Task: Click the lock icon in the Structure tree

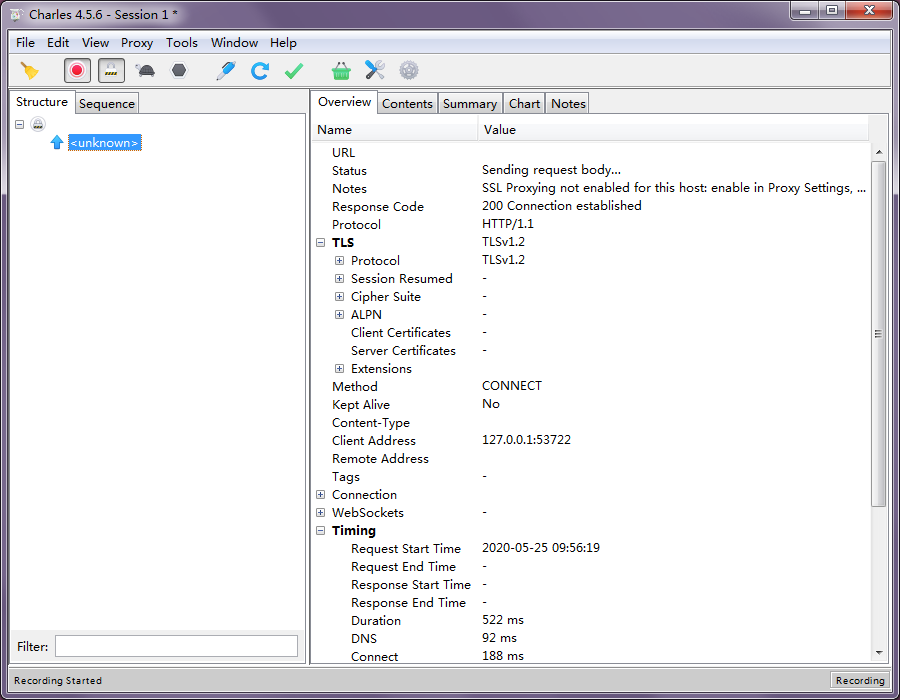Action: [37, 124]
